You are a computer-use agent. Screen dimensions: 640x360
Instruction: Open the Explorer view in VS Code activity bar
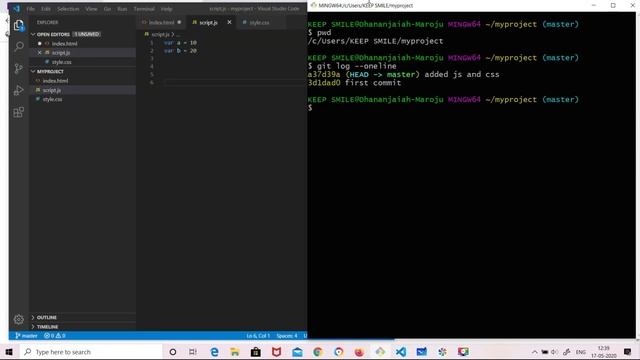pyautogui.click(x=18, y=25)
